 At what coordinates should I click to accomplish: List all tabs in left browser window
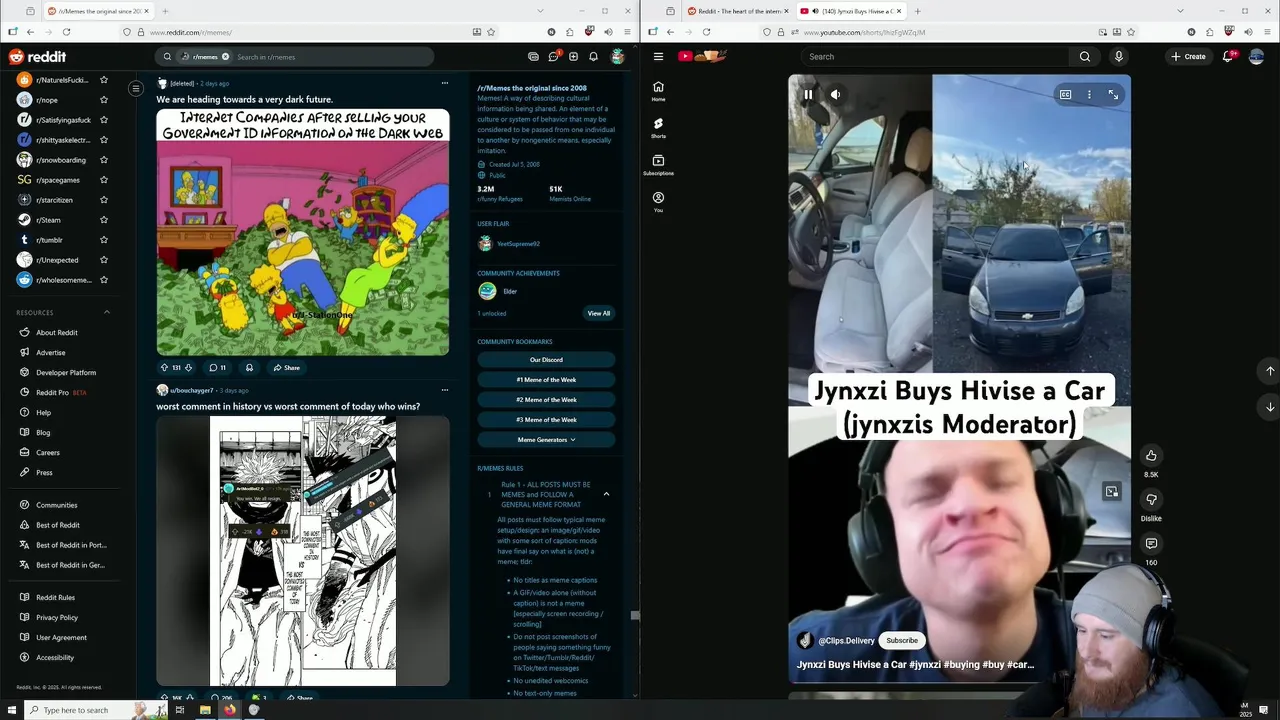[540, 11]
